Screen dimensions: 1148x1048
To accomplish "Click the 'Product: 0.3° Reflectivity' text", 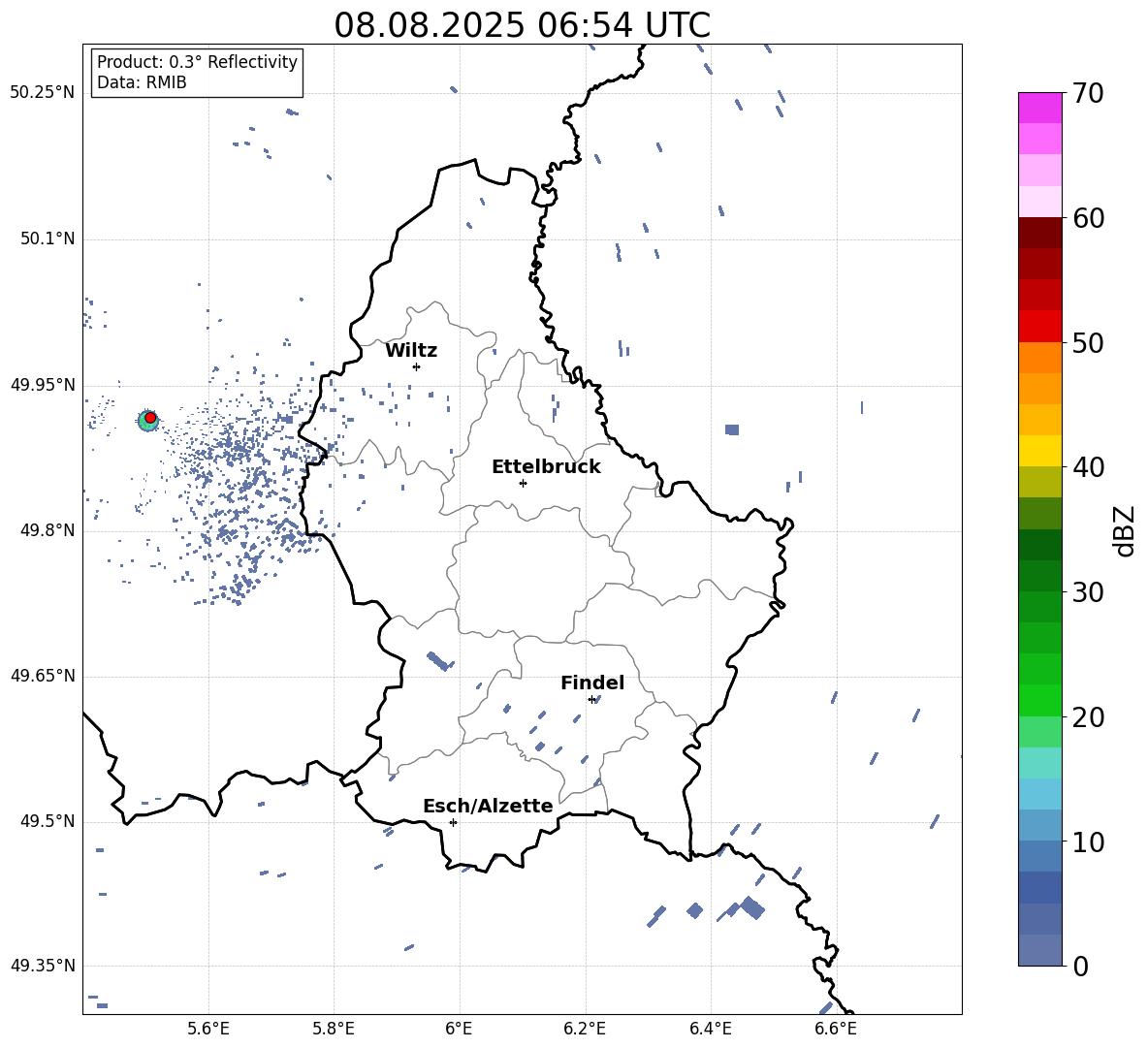I will click(x=197, y=62).
